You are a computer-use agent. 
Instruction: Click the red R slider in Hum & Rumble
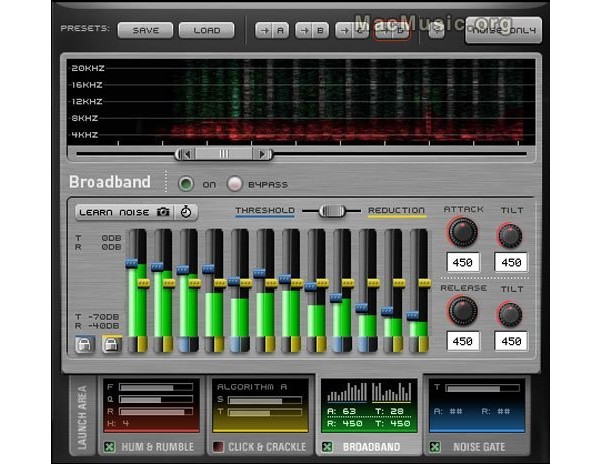pyautogui.click(x=156, y=412)
